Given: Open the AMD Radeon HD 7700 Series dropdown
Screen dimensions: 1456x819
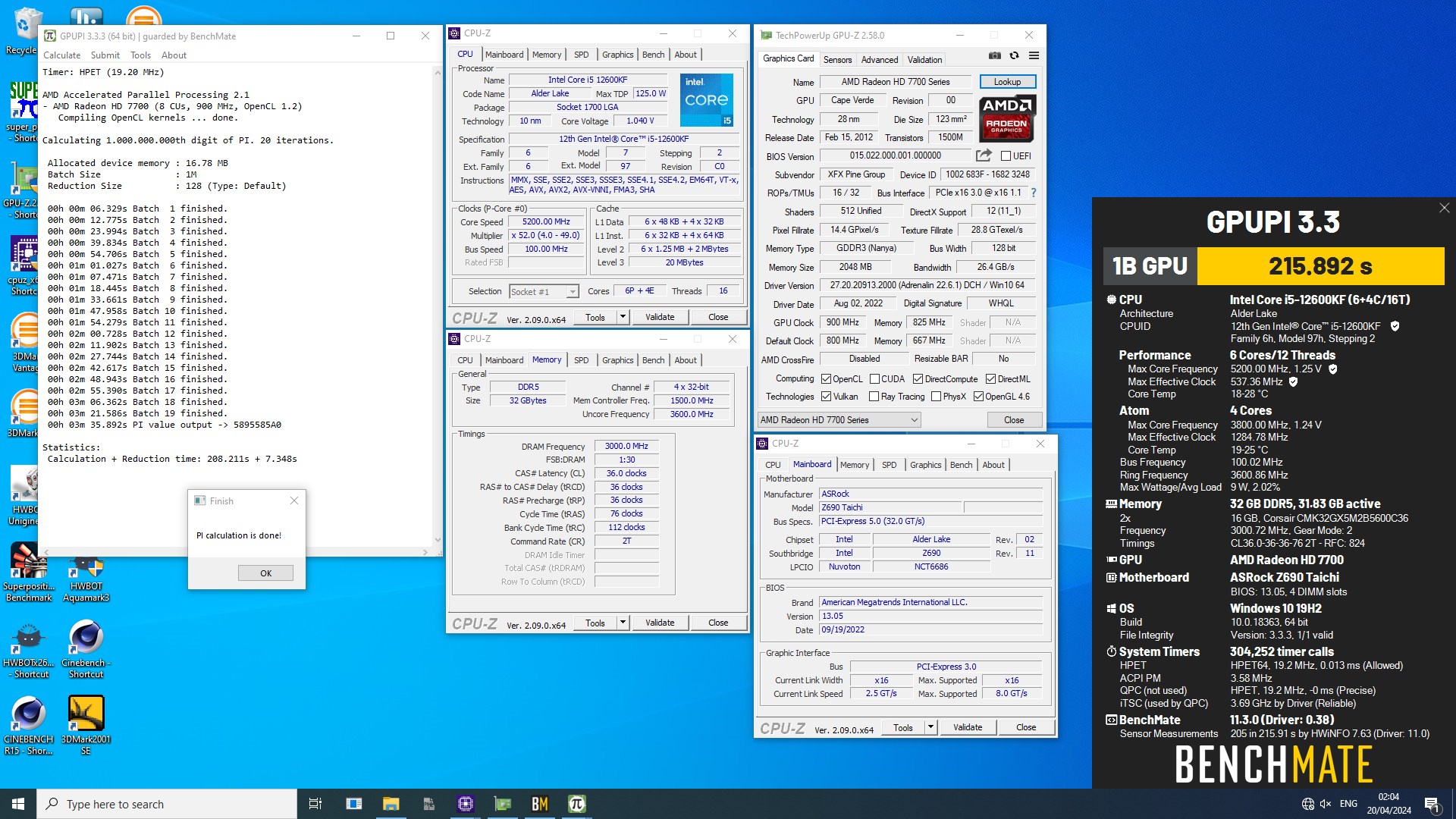Looking at the screenshot, I should point(839,420).
